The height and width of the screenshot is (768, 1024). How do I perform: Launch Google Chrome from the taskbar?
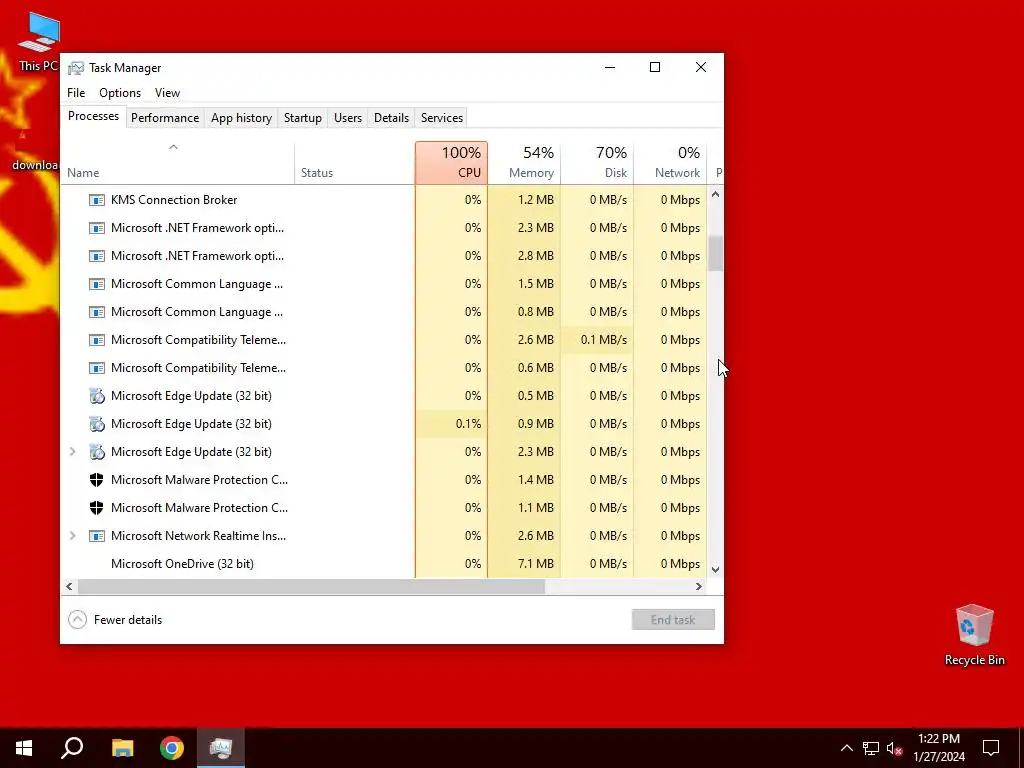[172, 748]
